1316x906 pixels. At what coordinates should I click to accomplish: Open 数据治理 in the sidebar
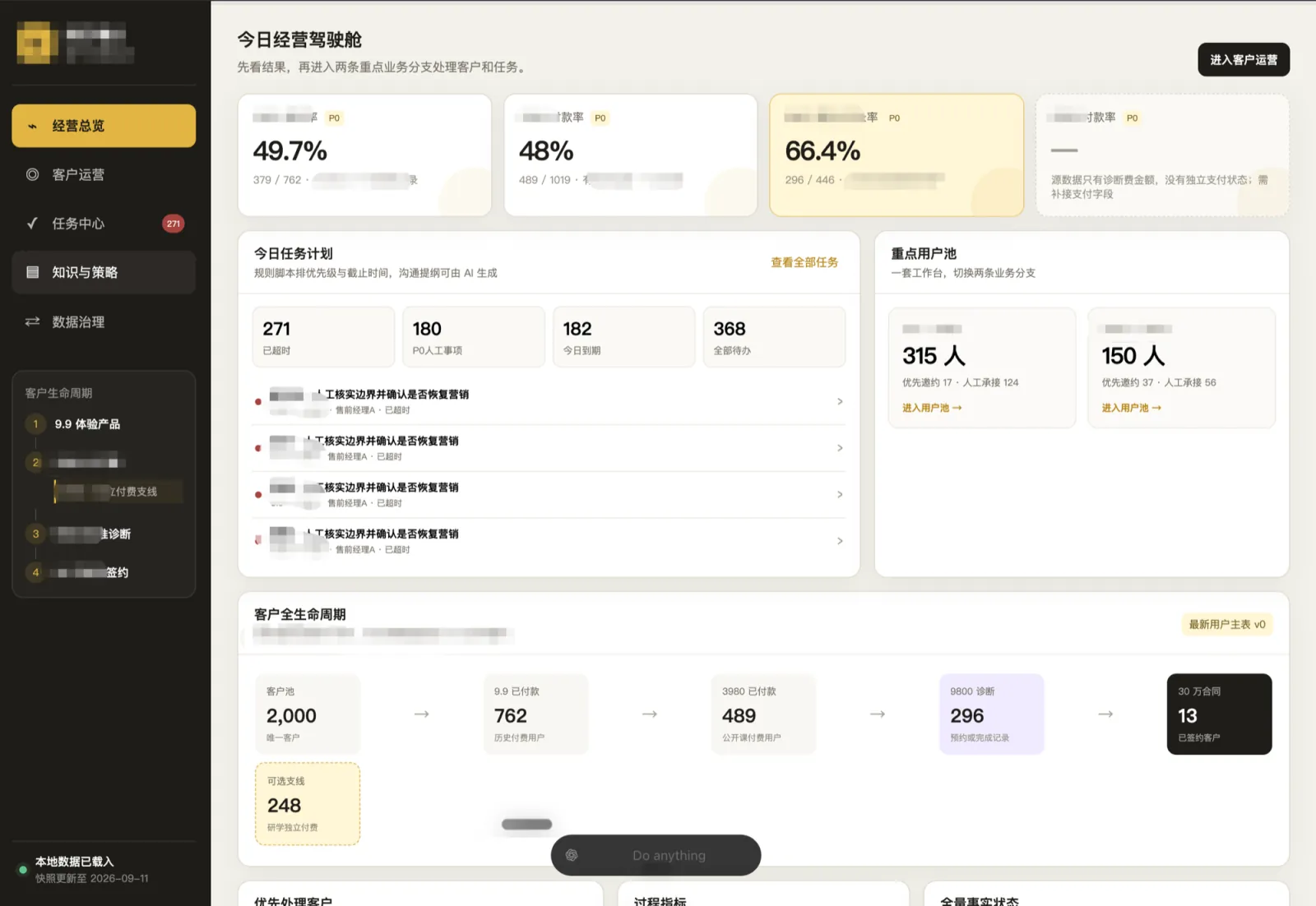click(104, 321)
